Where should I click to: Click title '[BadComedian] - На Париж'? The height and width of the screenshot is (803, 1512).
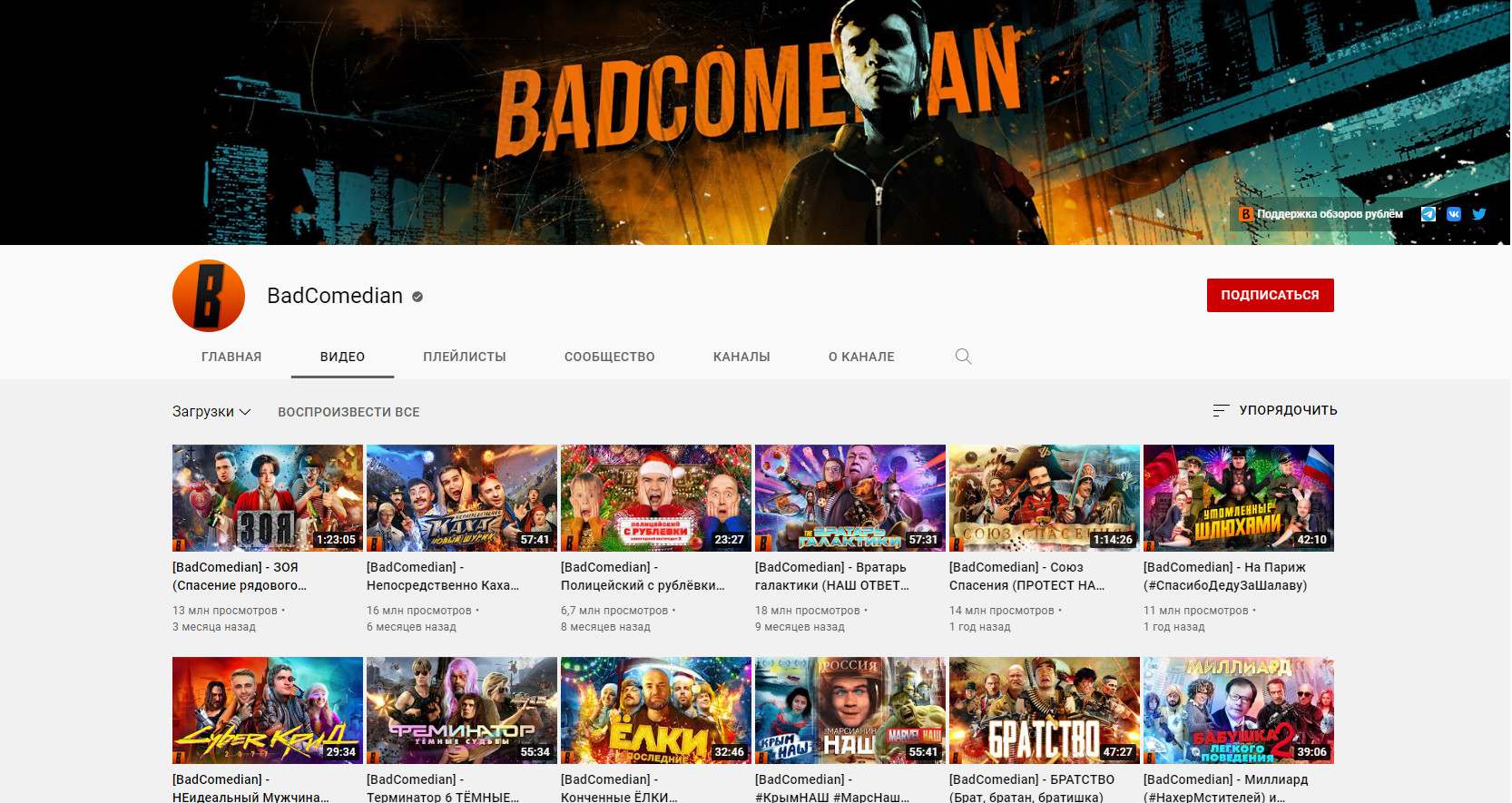pyautogui.click(x=1225, y=576)
